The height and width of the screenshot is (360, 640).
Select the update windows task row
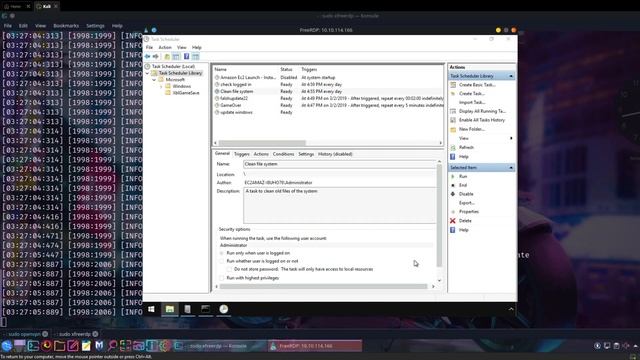[329, 112]
